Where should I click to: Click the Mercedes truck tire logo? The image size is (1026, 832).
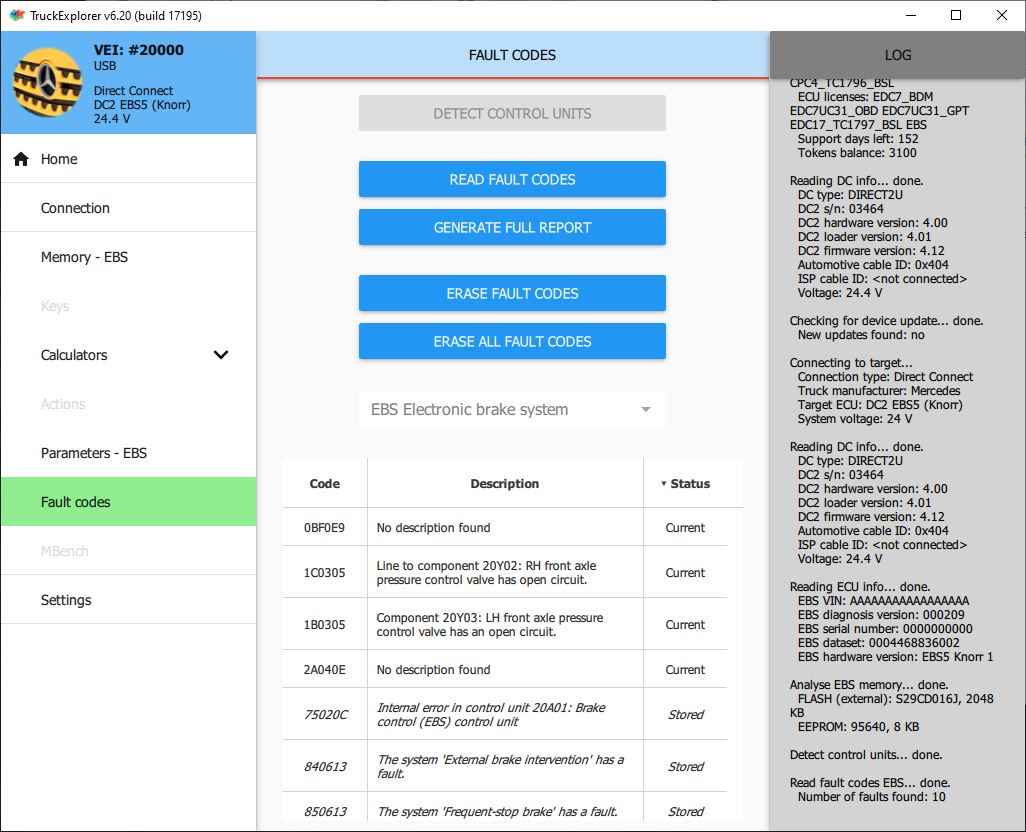pyautogui.click(x=47, y=82)
